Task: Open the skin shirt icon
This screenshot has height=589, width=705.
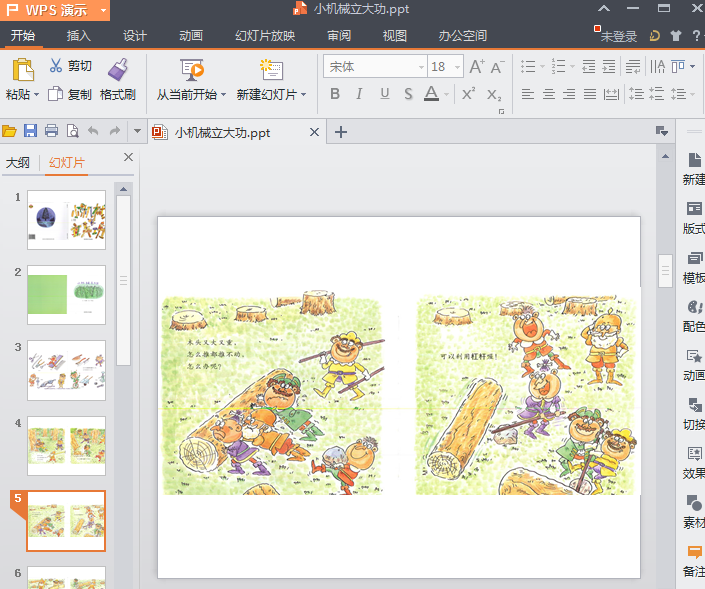Action: (676, 36)
